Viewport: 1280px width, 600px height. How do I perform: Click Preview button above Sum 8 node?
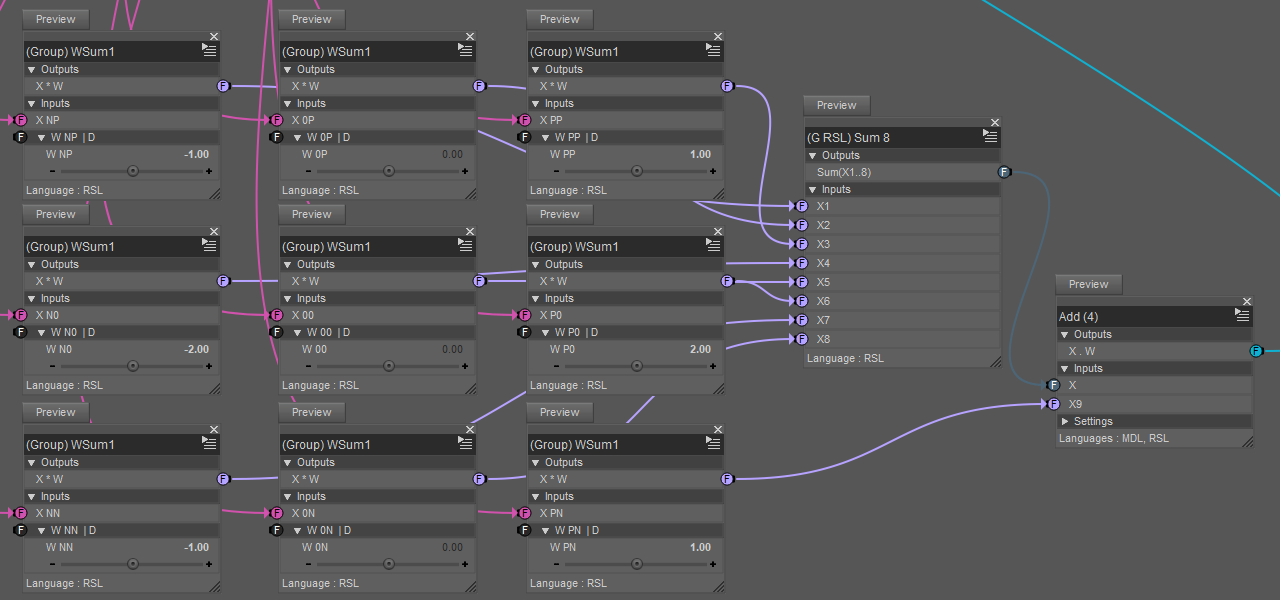837,105
